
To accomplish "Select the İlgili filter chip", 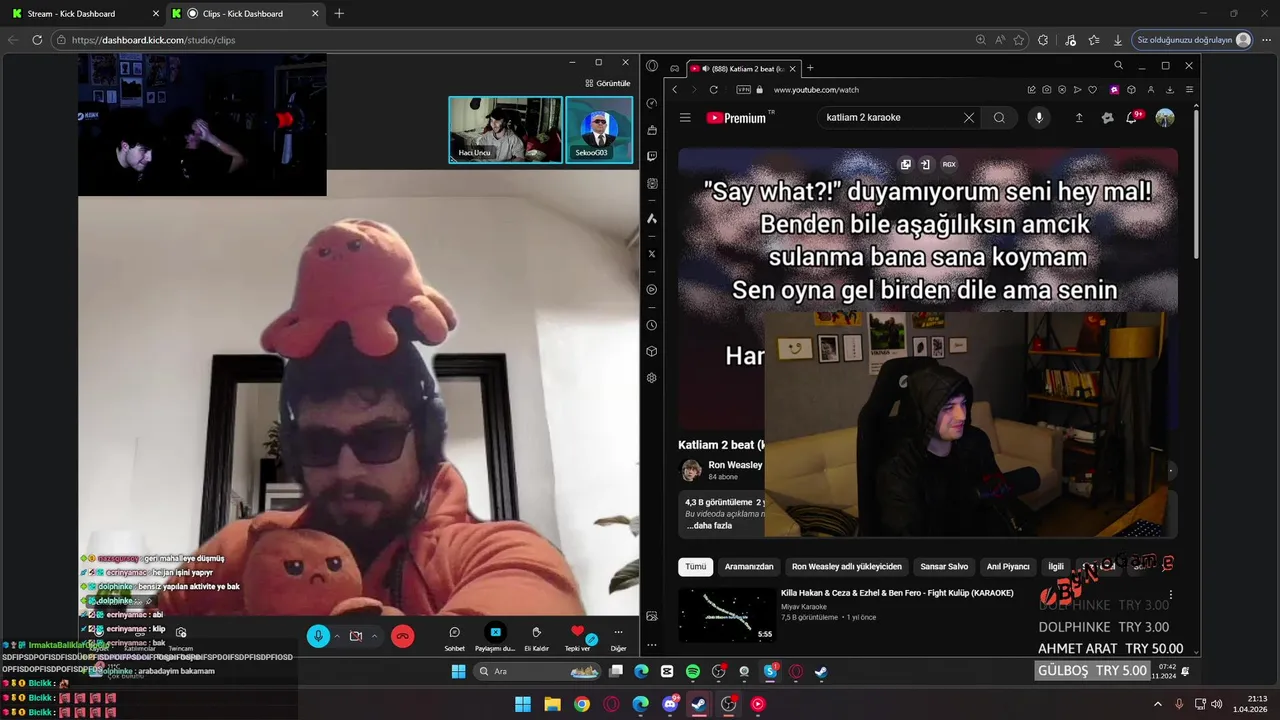I will [x=1056, y=566].
